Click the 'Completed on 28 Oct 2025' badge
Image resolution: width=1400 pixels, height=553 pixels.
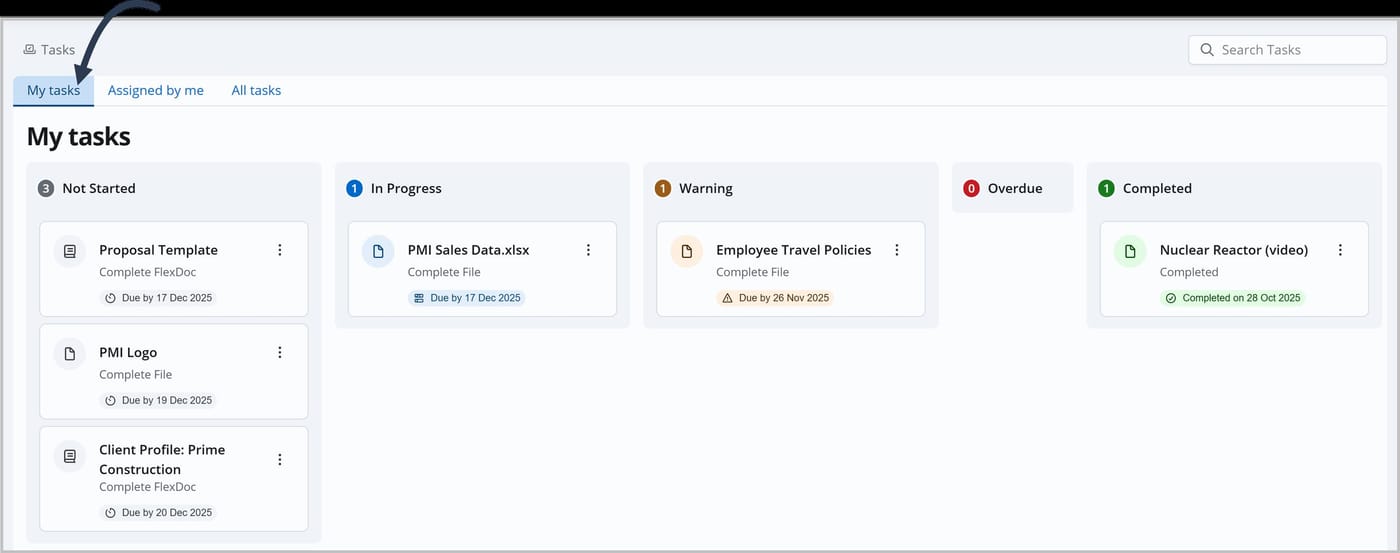click(x=1233, y=298)
